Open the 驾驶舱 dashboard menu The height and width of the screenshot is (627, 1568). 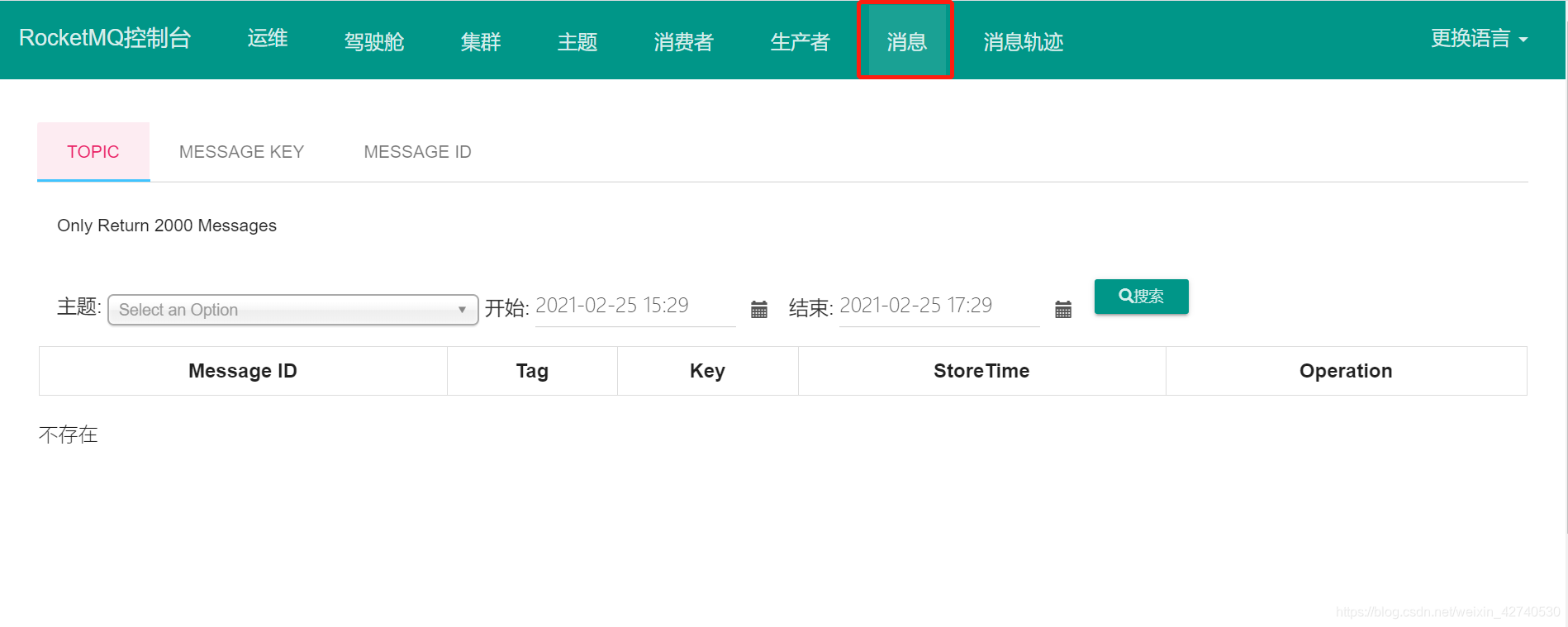click(x=374, y=41)
